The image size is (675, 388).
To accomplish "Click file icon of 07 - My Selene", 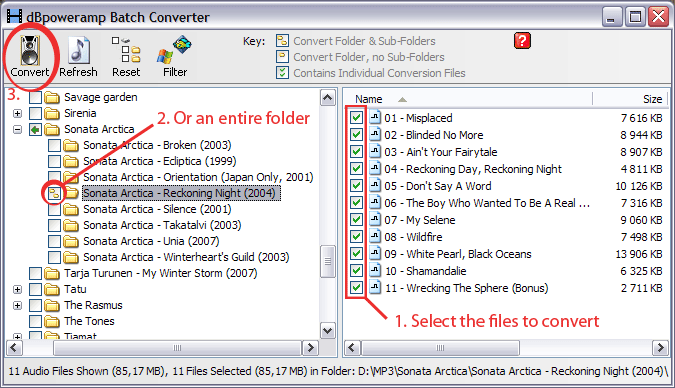I will pyautogui.click(x=375, y=220).
